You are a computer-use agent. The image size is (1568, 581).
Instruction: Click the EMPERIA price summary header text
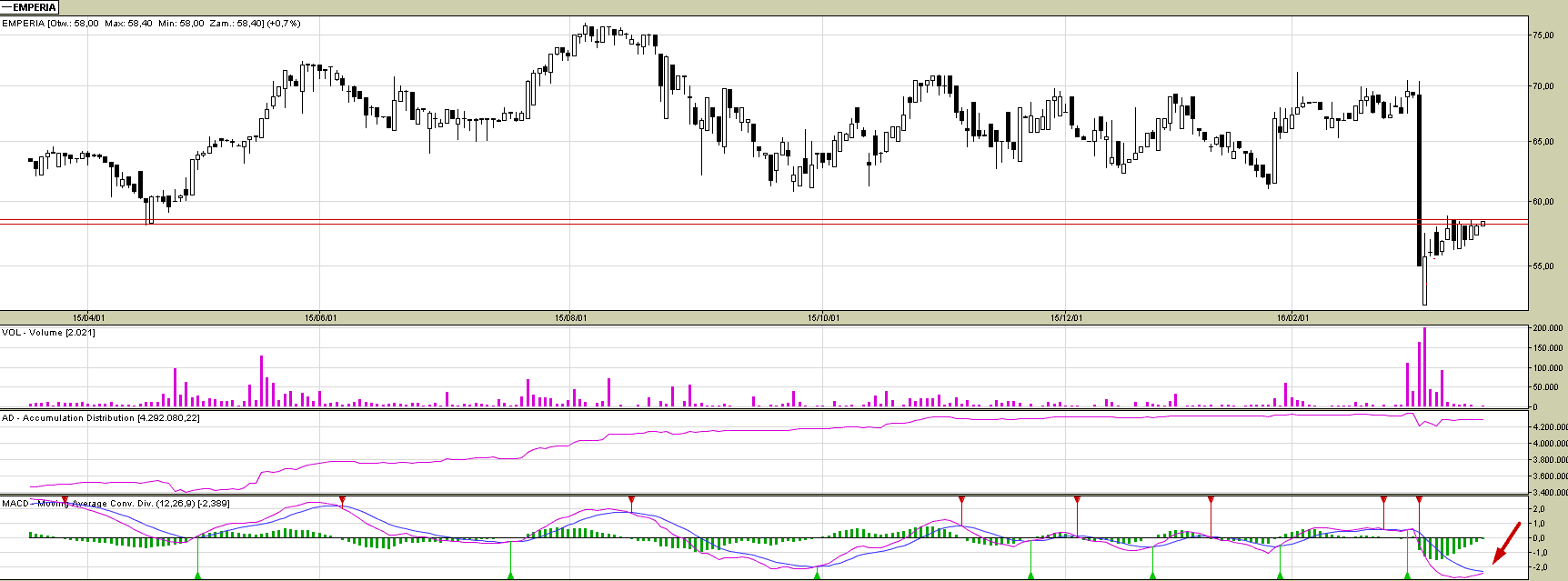(151, 23)
